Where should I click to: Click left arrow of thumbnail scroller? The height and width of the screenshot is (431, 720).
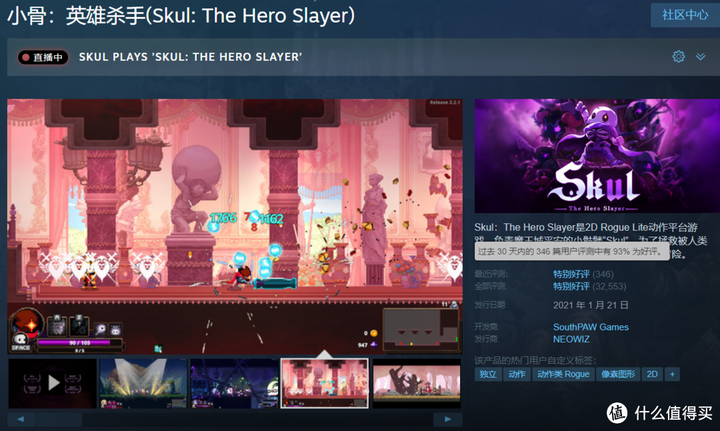pos(21,419)
